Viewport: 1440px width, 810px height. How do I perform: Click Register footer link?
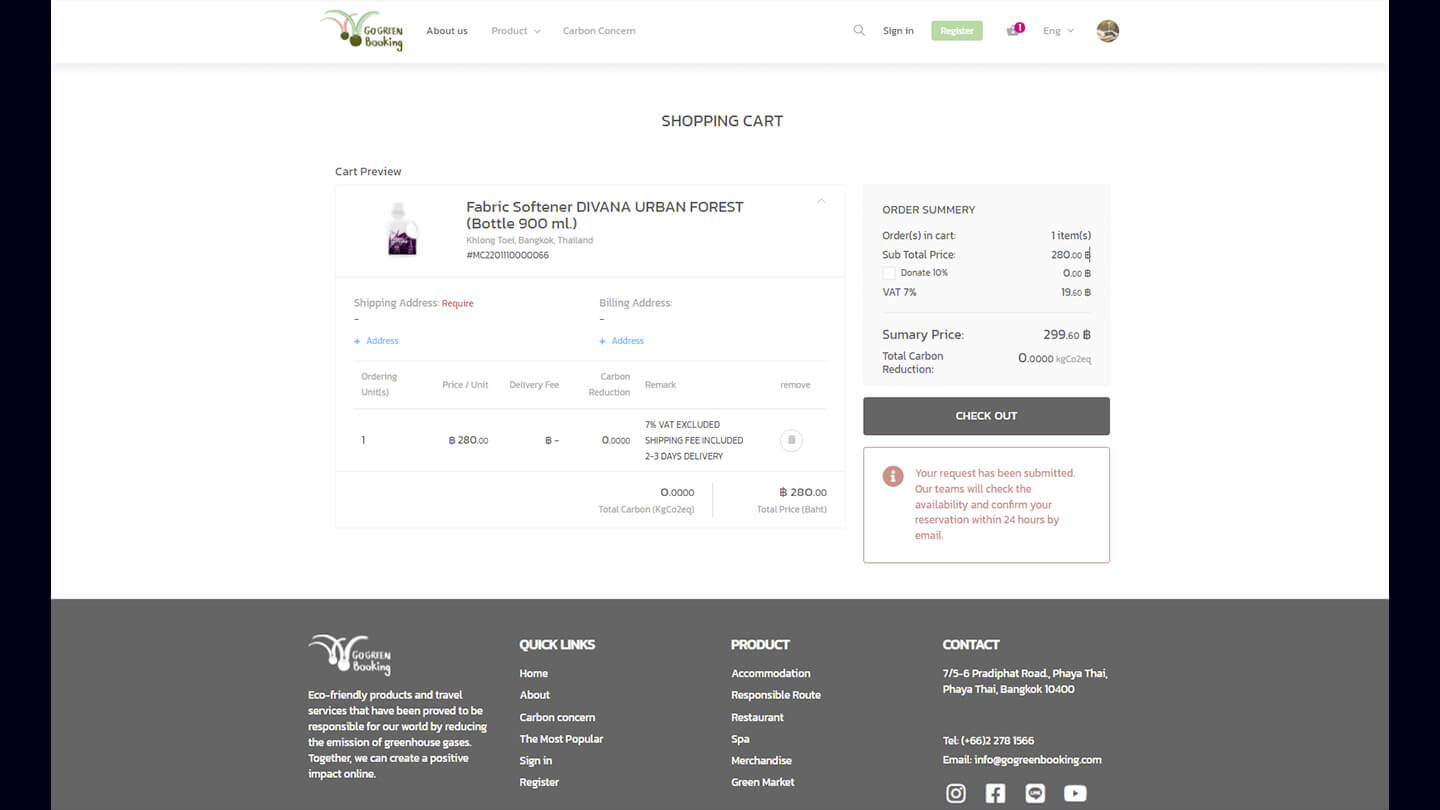click(x=539, y=782)
